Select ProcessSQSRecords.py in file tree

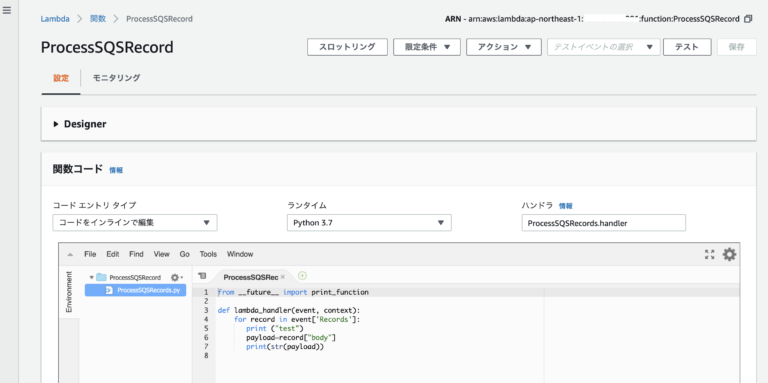[x=135, y=290]
